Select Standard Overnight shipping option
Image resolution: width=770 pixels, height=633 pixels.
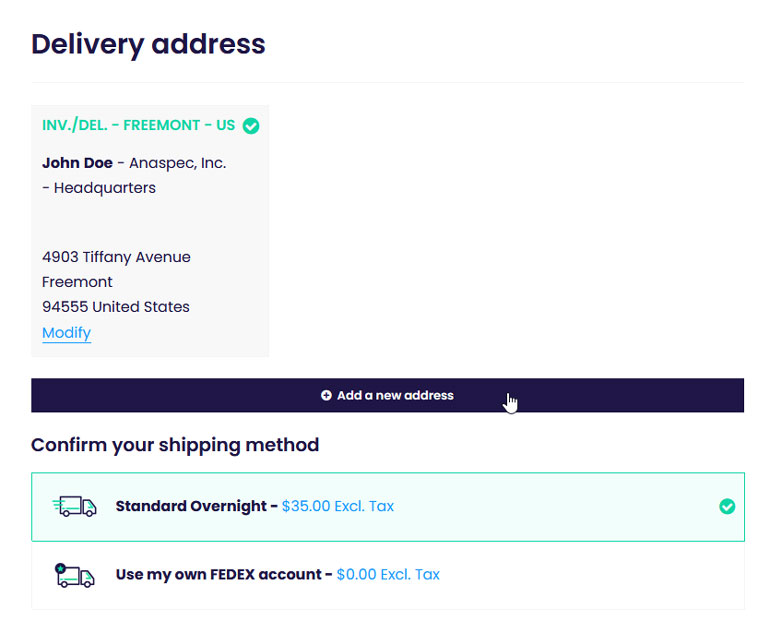pos(388,507)
